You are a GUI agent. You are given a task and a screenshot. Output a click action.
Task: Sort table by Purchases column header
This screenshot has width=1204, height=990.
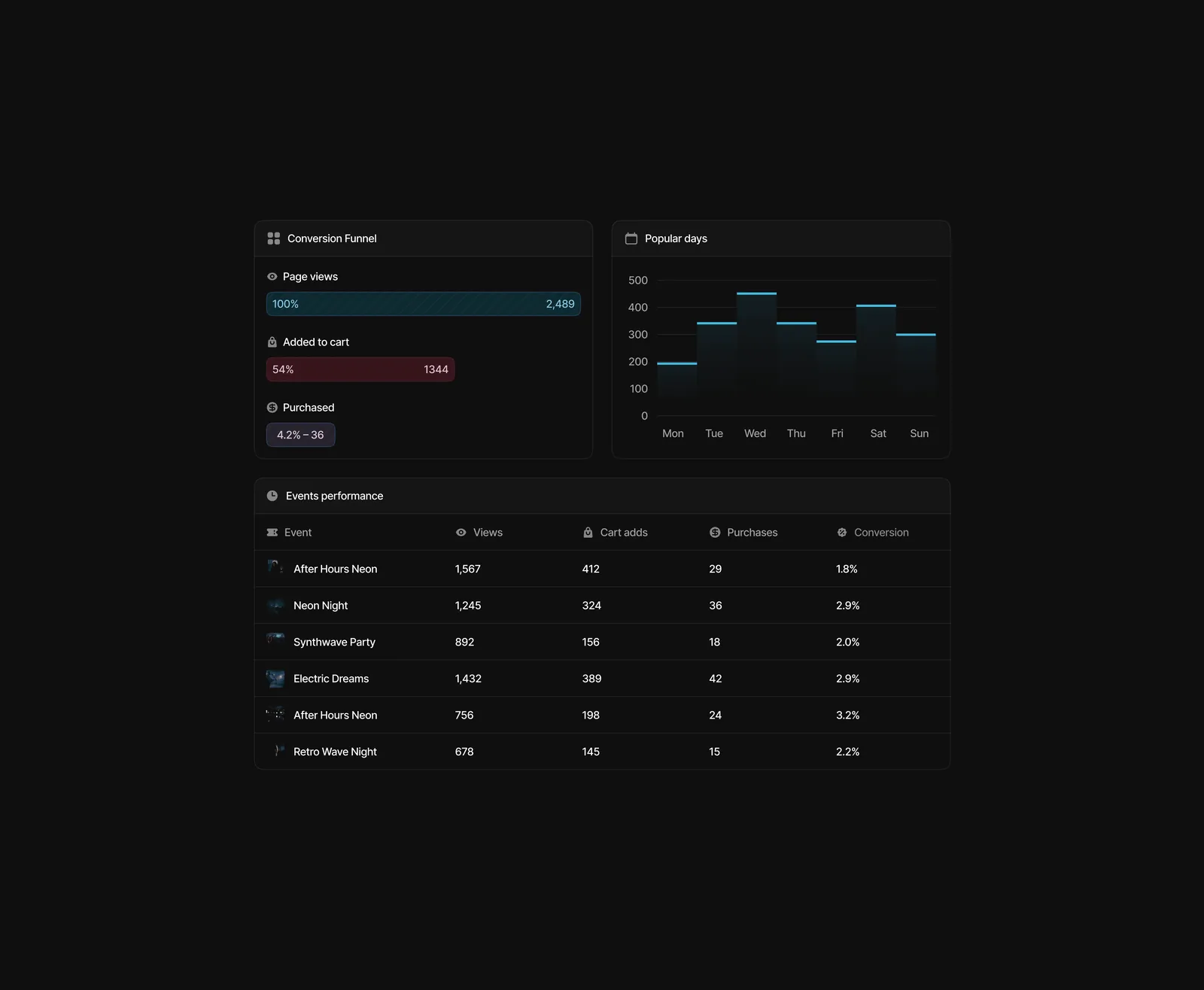pyautogui.click(x=743, y=533)
